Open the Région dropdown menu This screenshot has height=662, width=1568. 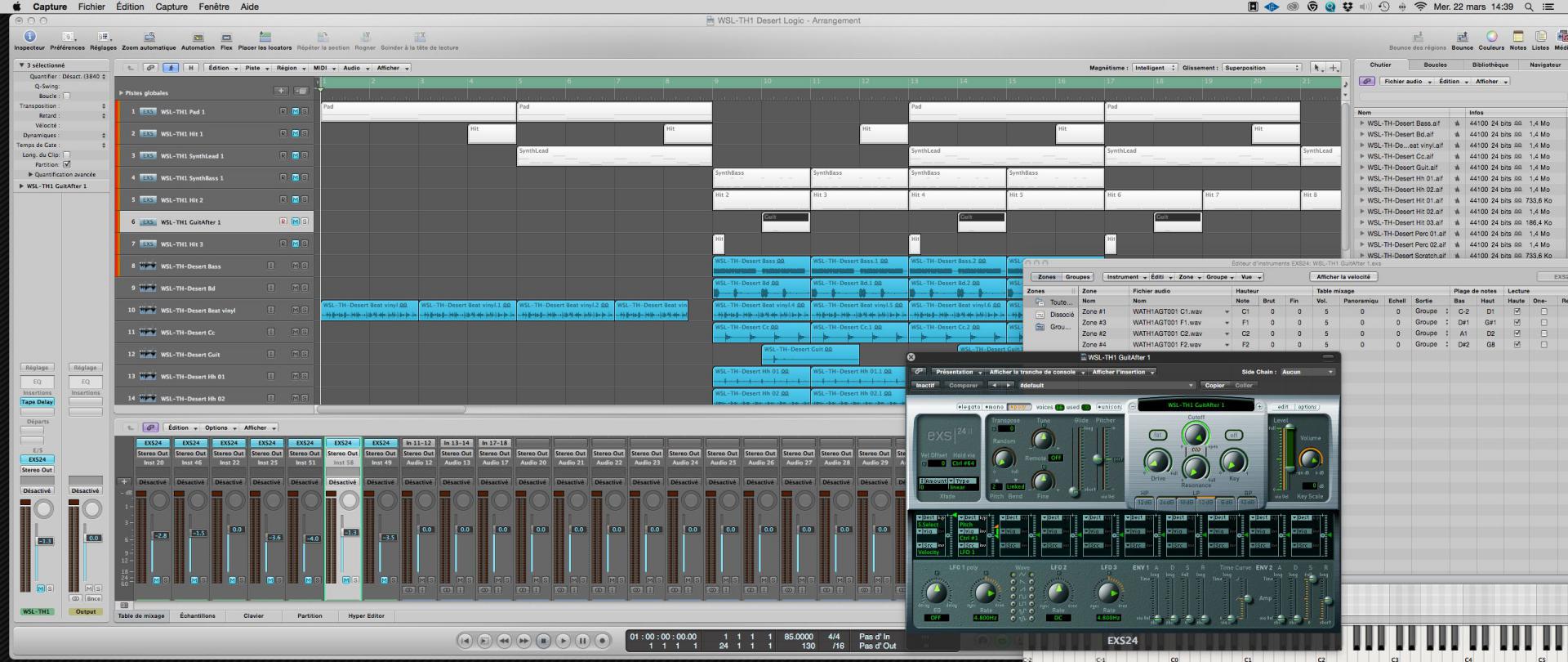tap(290, 68)
